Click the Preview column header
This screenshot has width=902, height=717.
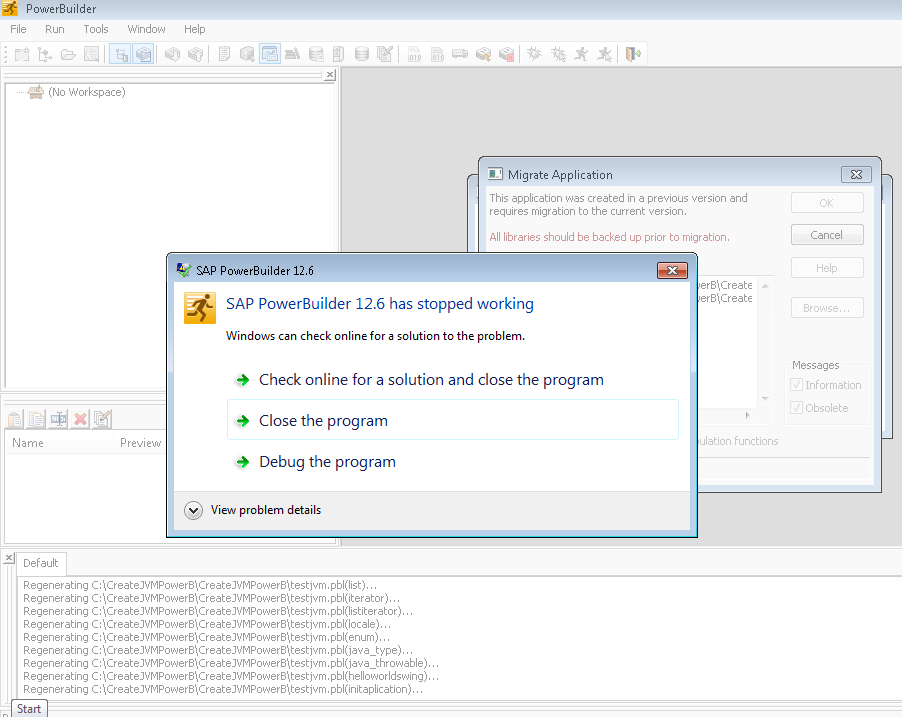point(140,443)
